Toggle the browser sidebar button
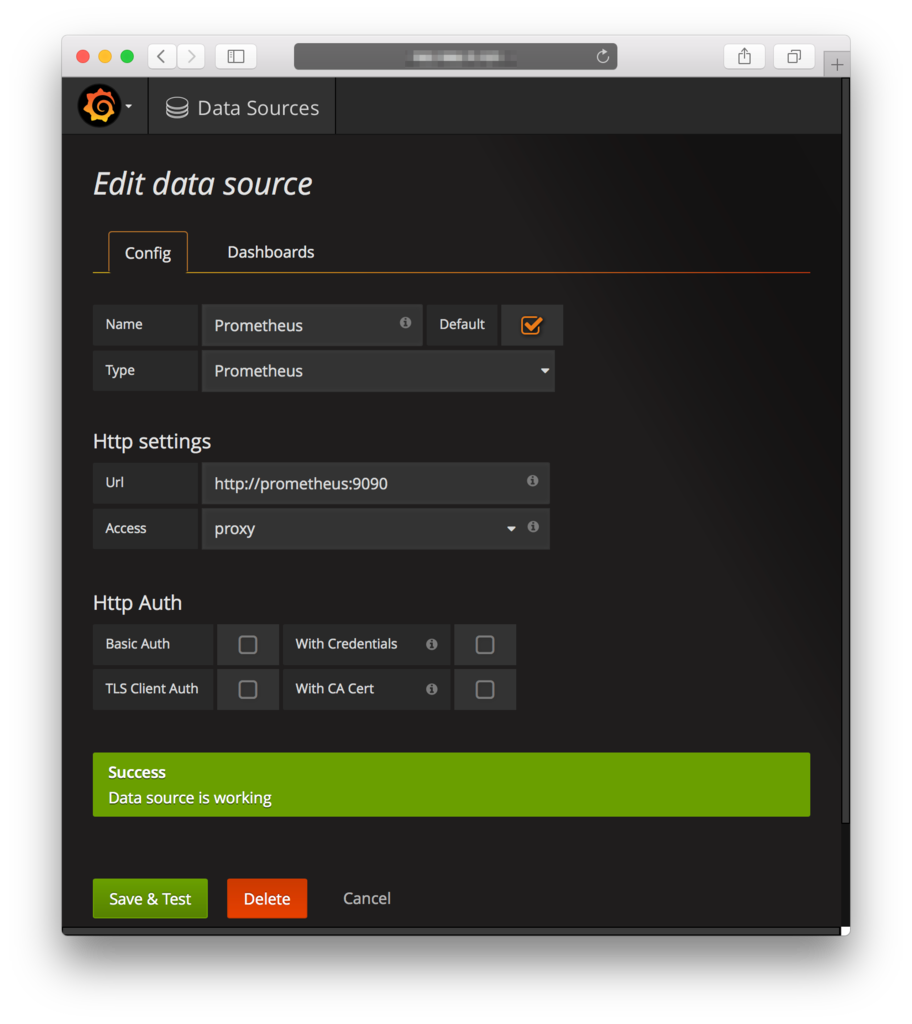912x1024 pixels. (x=236, y=57)
